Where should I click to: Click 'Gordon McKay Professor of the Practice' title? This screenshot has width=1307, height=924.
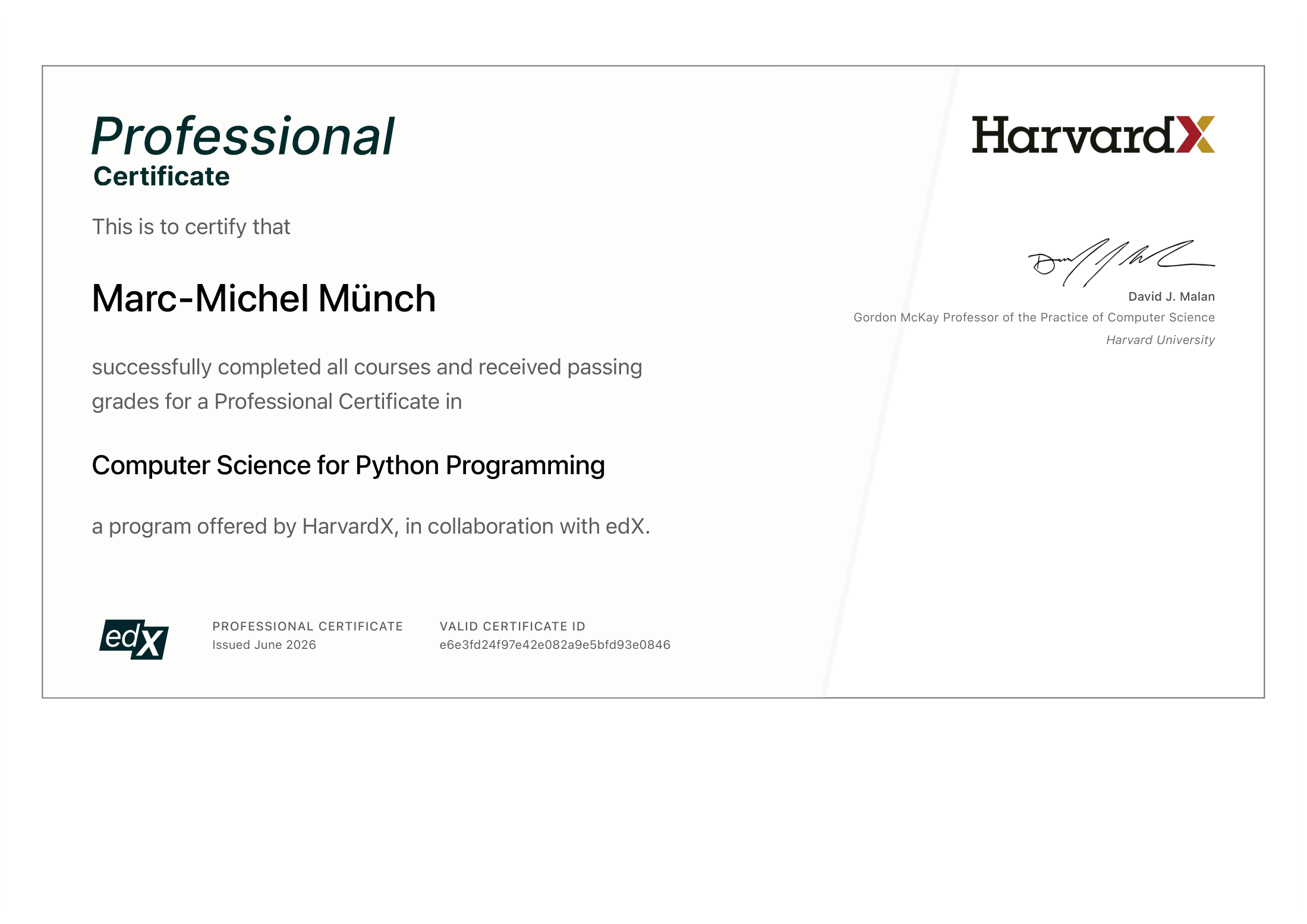pyautogui.click(x=1034, y=317)
